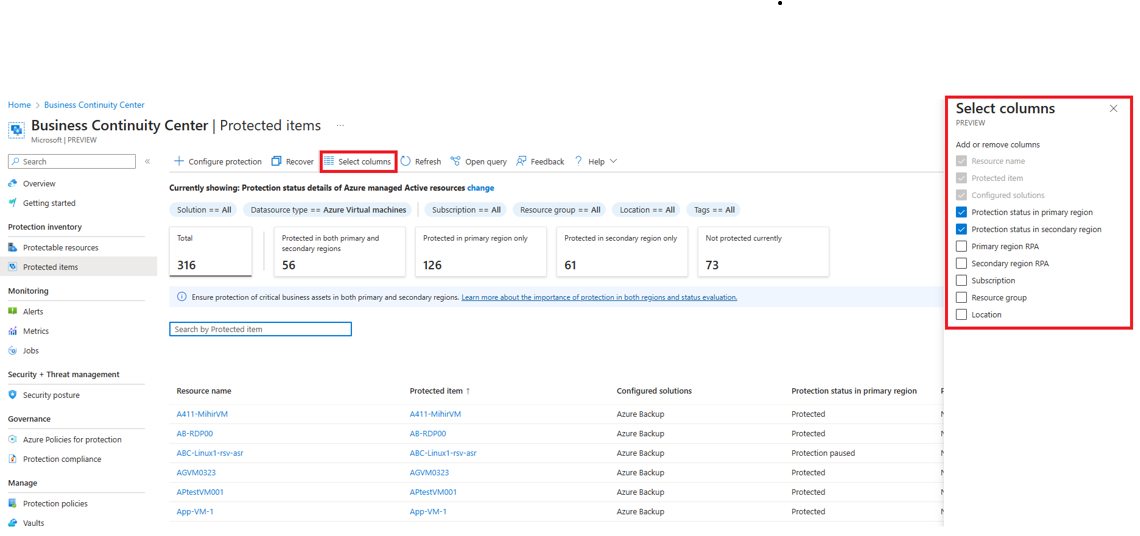Click the Protectable resources icon
Screen dimensions: 1140x536
click(13, 247)
